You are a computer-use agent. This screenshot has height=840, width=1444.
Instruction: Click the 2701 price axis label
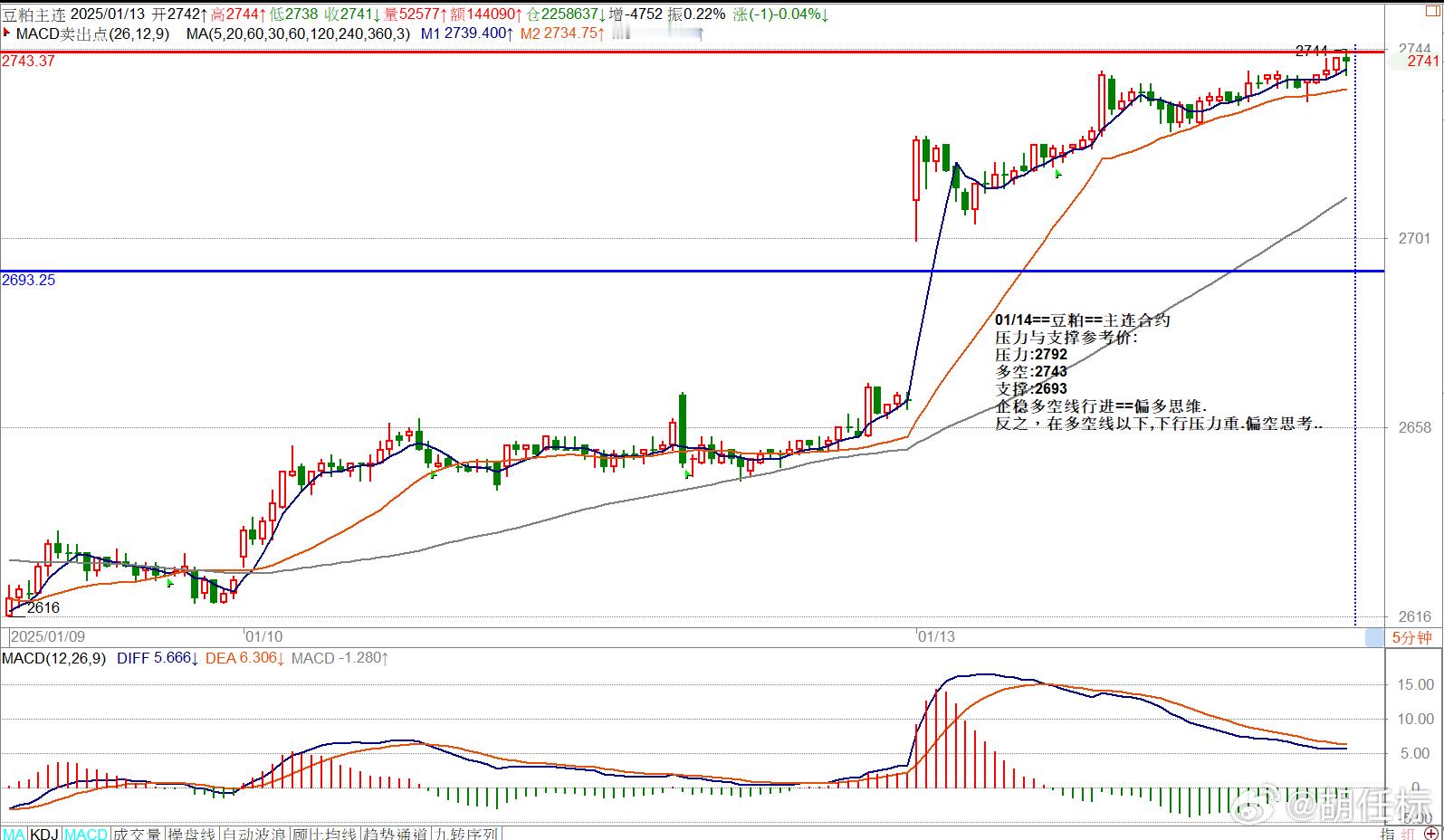pos(1414,238)
